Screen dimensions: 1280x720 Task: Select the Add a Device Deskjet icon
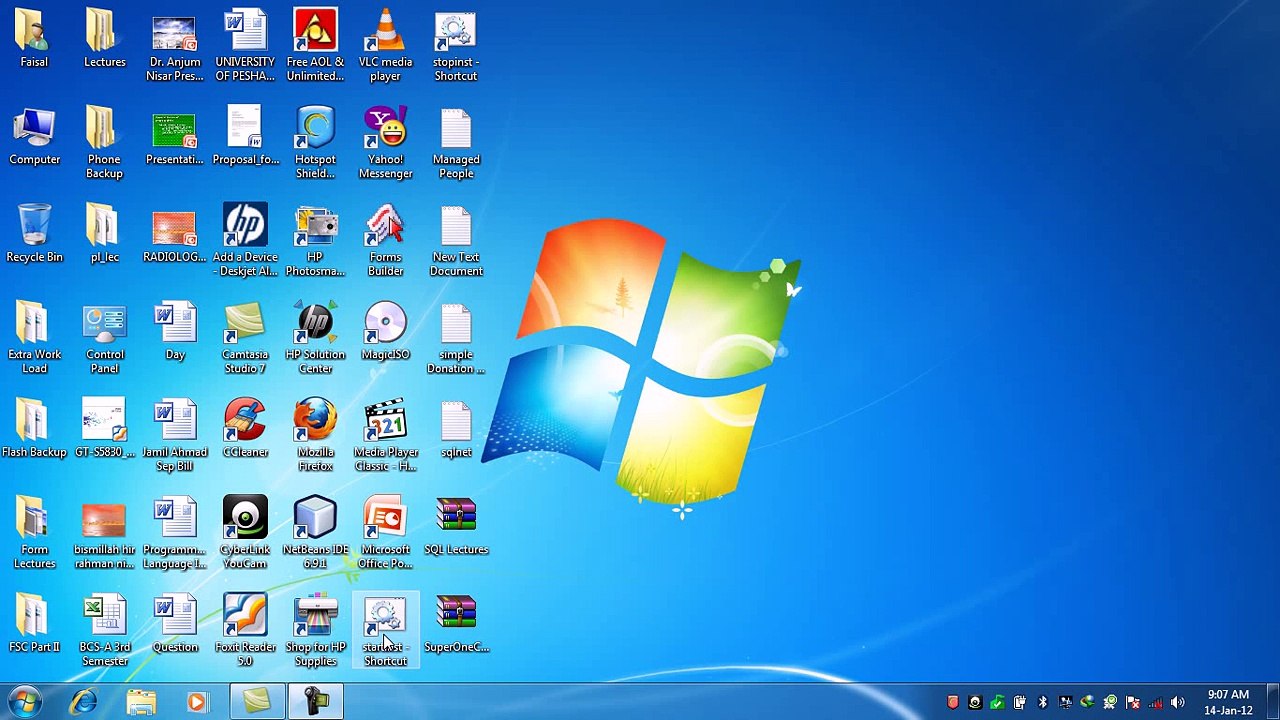[245, 241]
